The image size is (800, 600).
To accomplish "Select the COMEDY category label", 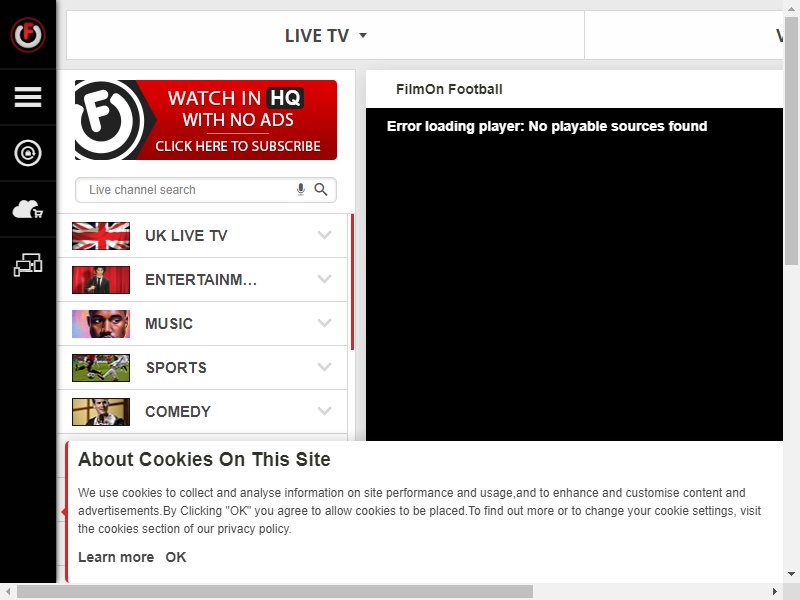I will 178,412.
